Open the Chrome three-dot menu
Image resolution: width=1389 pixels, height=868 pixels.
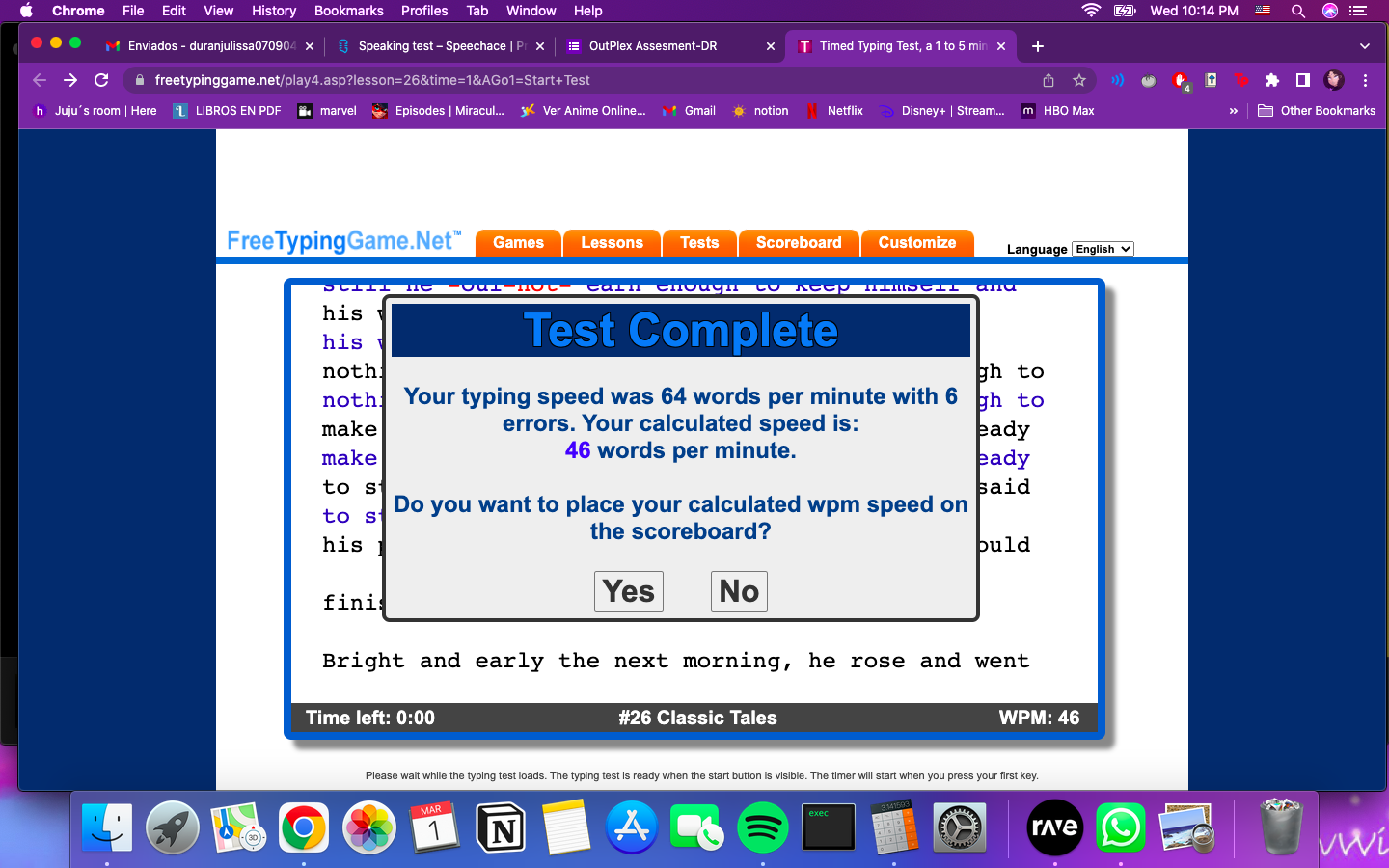pyautogui.click(x=1365, y=80)
